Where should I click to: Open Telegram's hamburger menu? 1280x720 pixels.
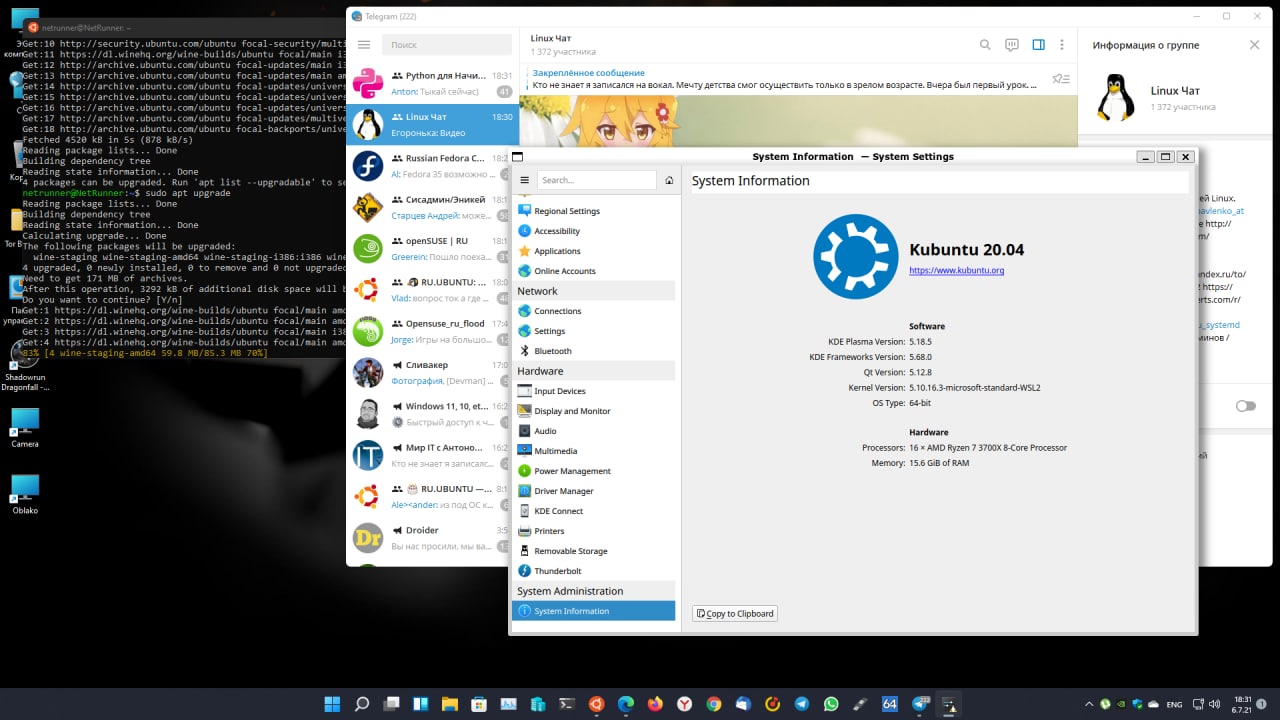pyautogui.click(x=364, y=45)
